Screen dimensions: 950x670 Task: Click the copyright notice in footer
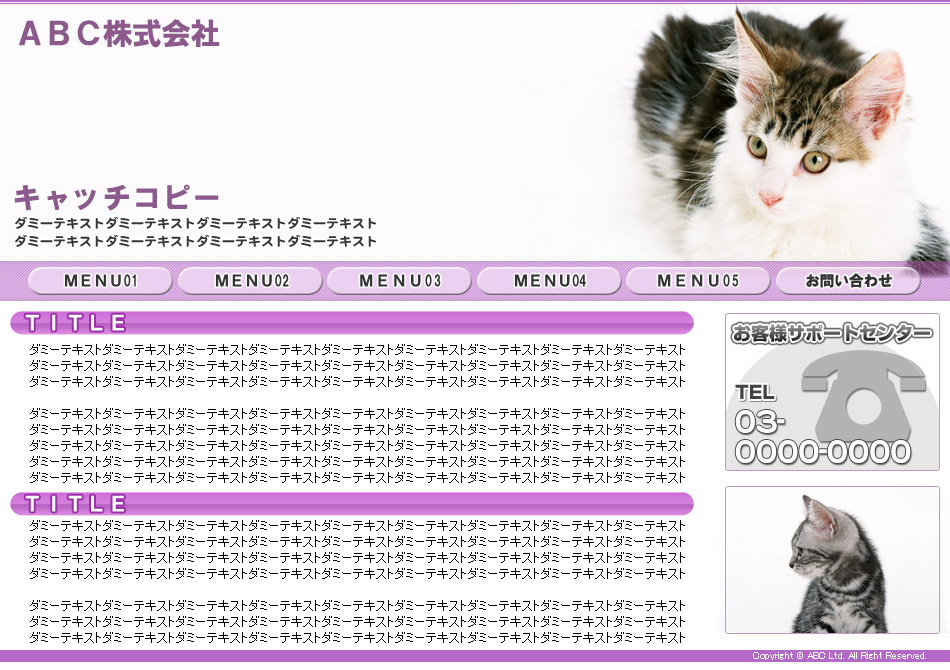click(839, 656)
